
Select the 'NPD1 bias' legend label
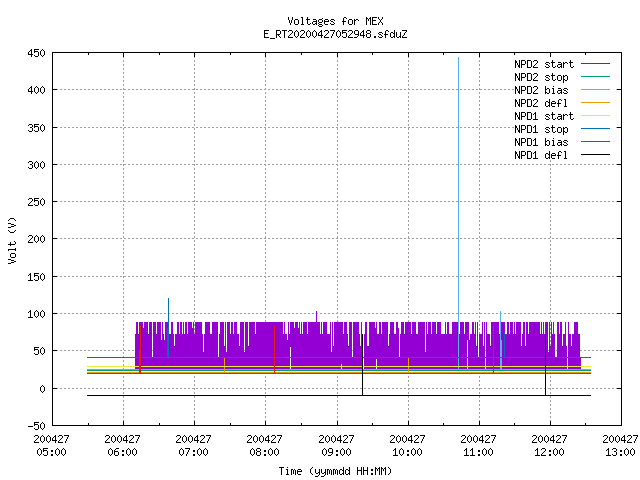point(541,142)
